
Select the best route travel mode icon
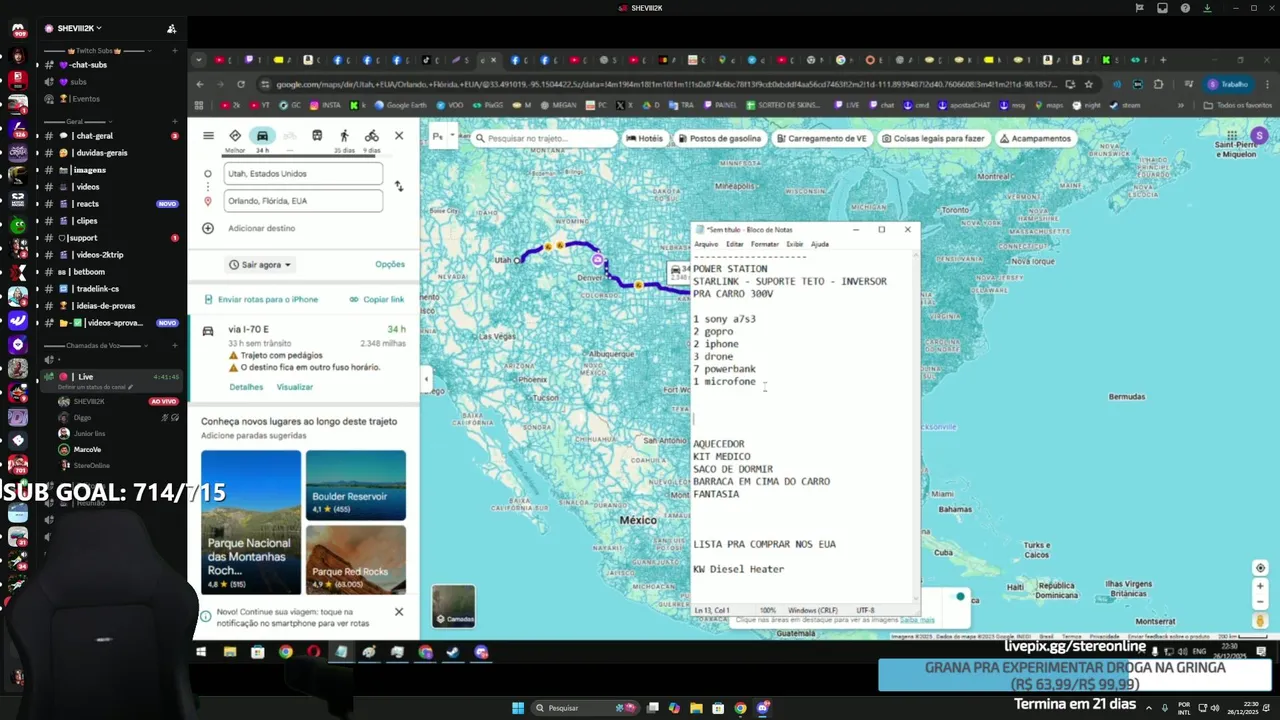click(x=235, y=136)
